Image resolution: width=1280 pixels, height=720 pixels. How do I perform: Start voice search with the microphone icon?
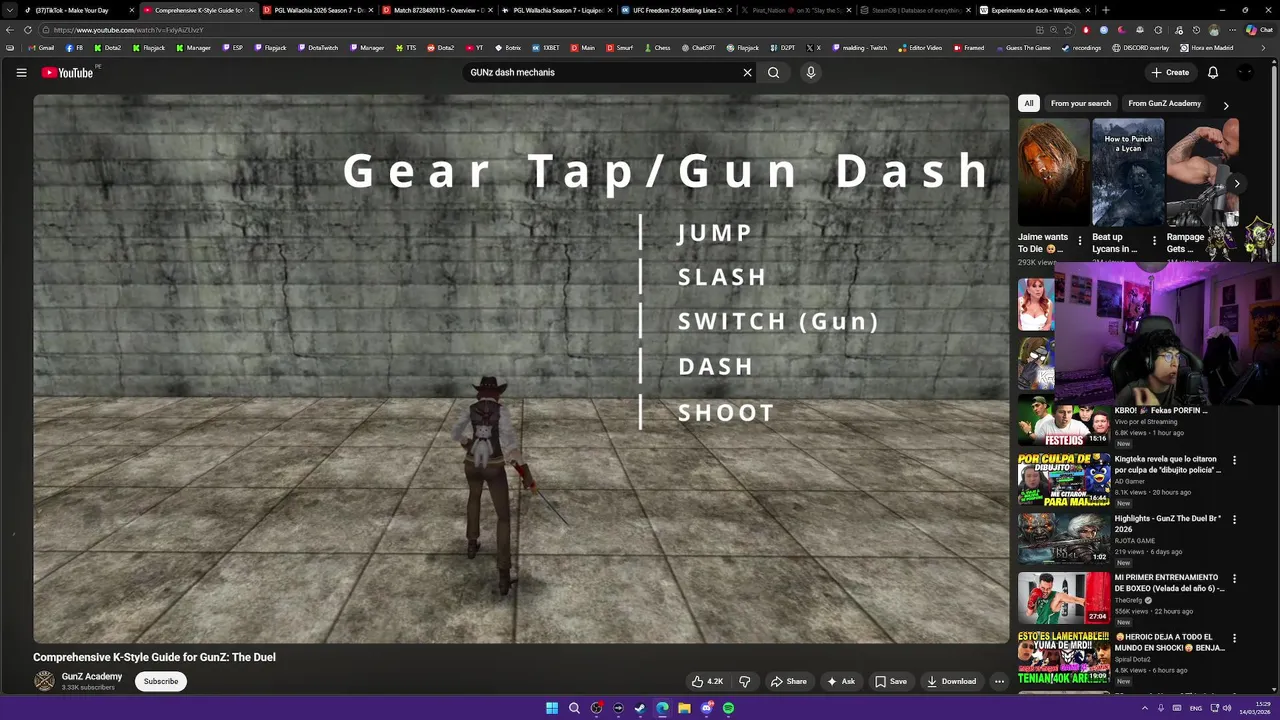[x=811, y=72]
